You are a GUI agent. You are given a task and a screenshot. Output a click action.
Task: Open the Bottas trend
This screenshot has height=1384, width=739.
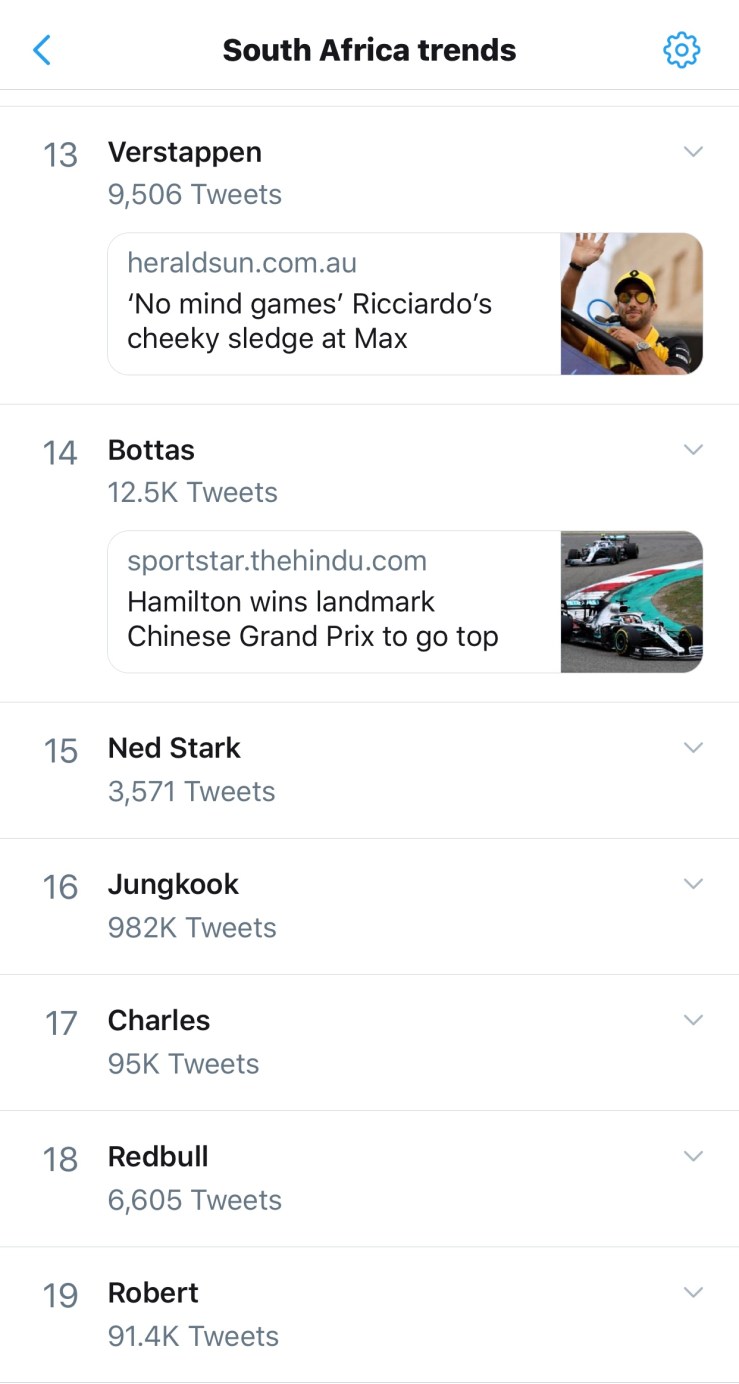point(151,451)
